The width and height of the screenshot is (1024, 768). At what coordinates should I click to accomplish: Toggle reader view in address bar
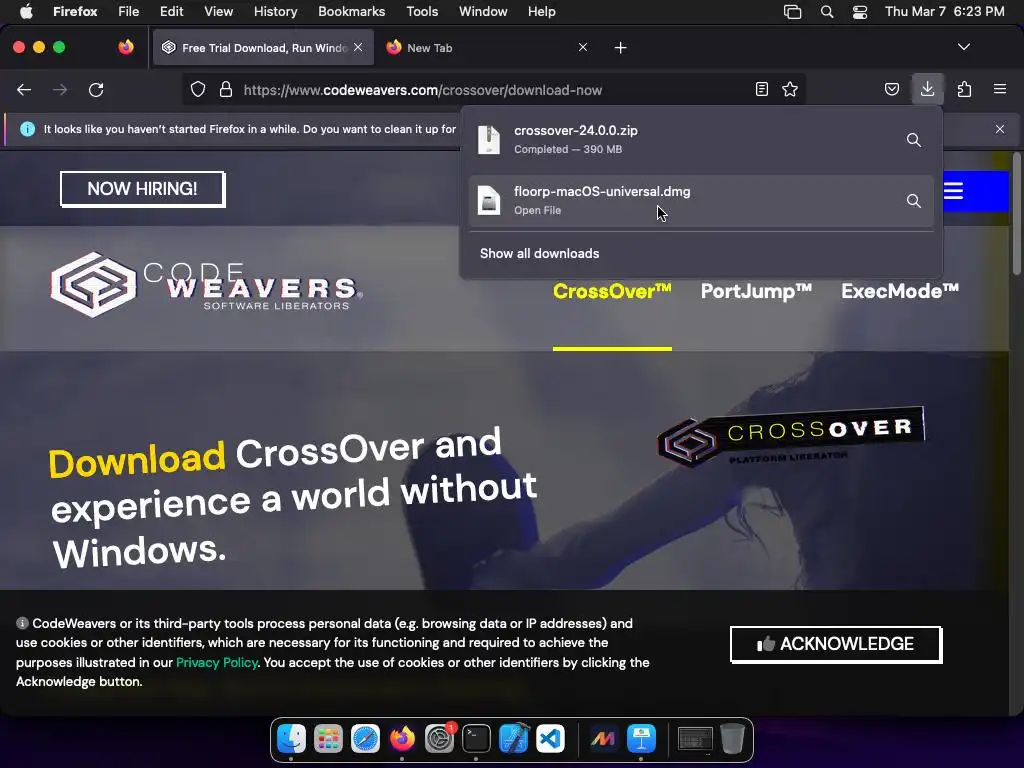(761, 89)
